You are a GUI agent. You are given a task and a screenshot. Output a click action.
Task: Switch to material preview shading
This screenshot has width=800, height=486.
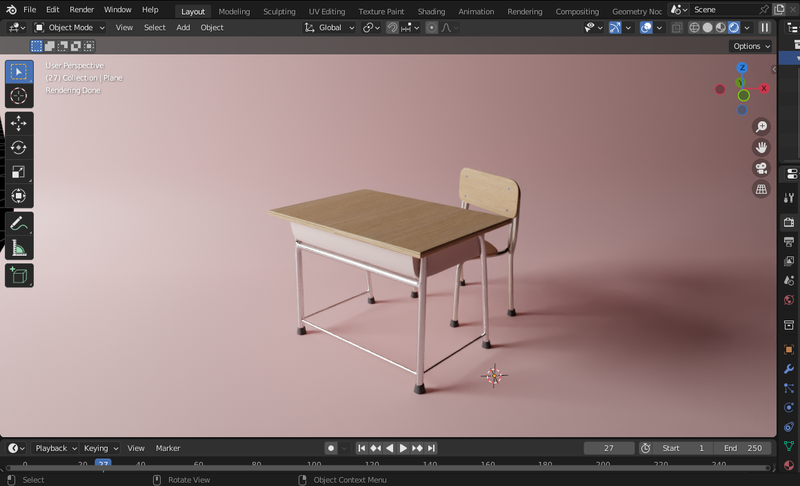pyautogui.click(x=720, y=28)
